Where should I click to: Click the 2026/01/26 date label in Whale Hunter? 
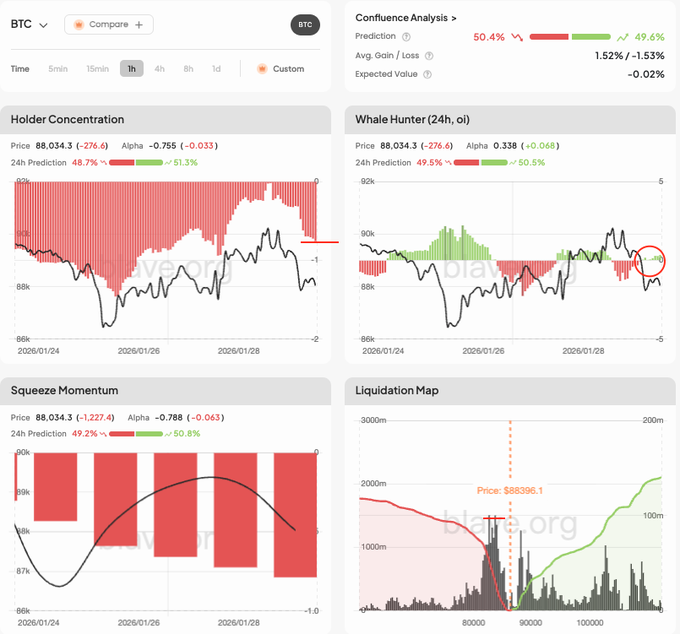(x=483, y=351)
